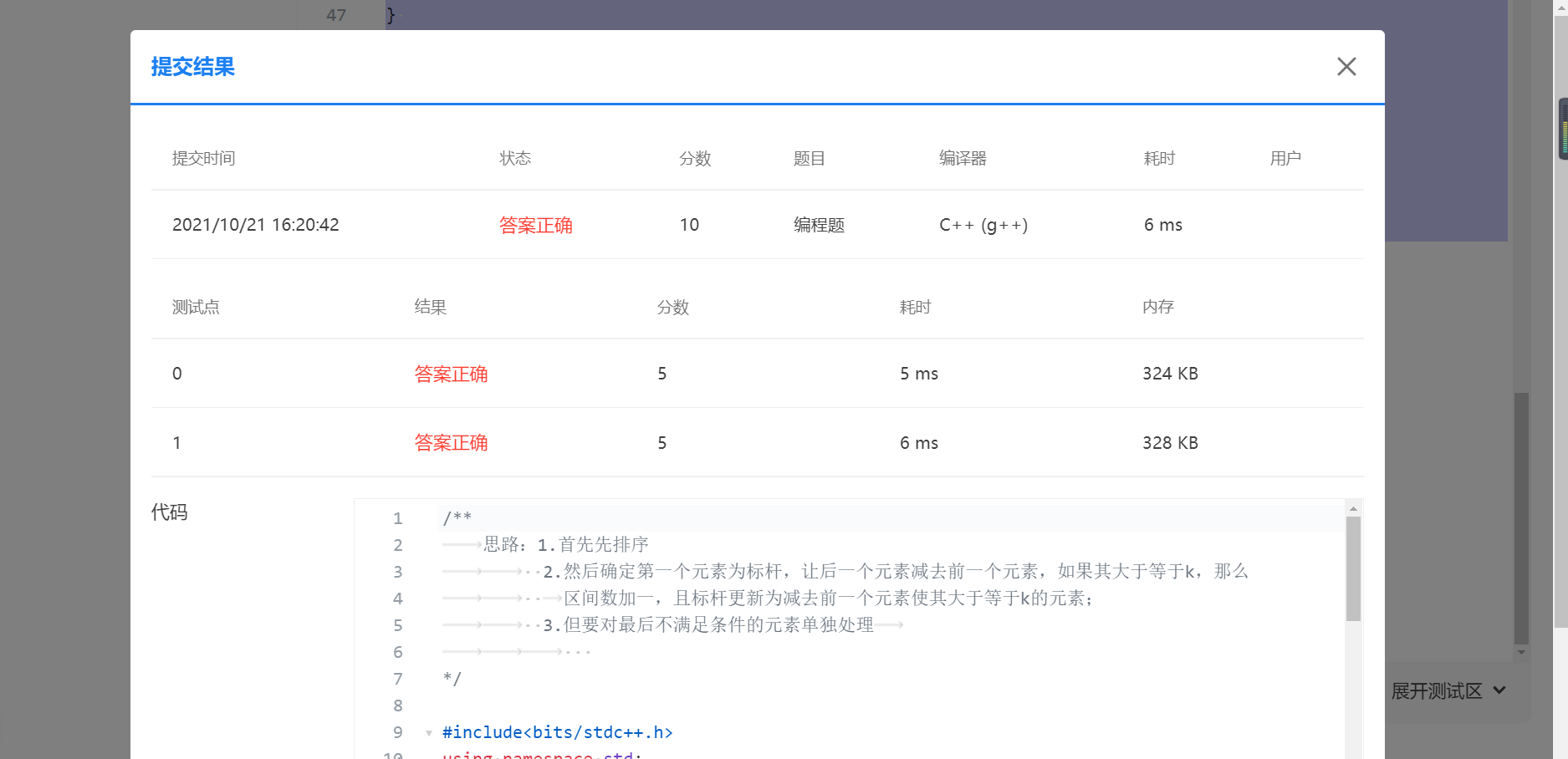Click the overall 答案正确 status beside the submission time
This screenshot has height=759, width=1568.
pyautogui.click(x=536, y=225)
